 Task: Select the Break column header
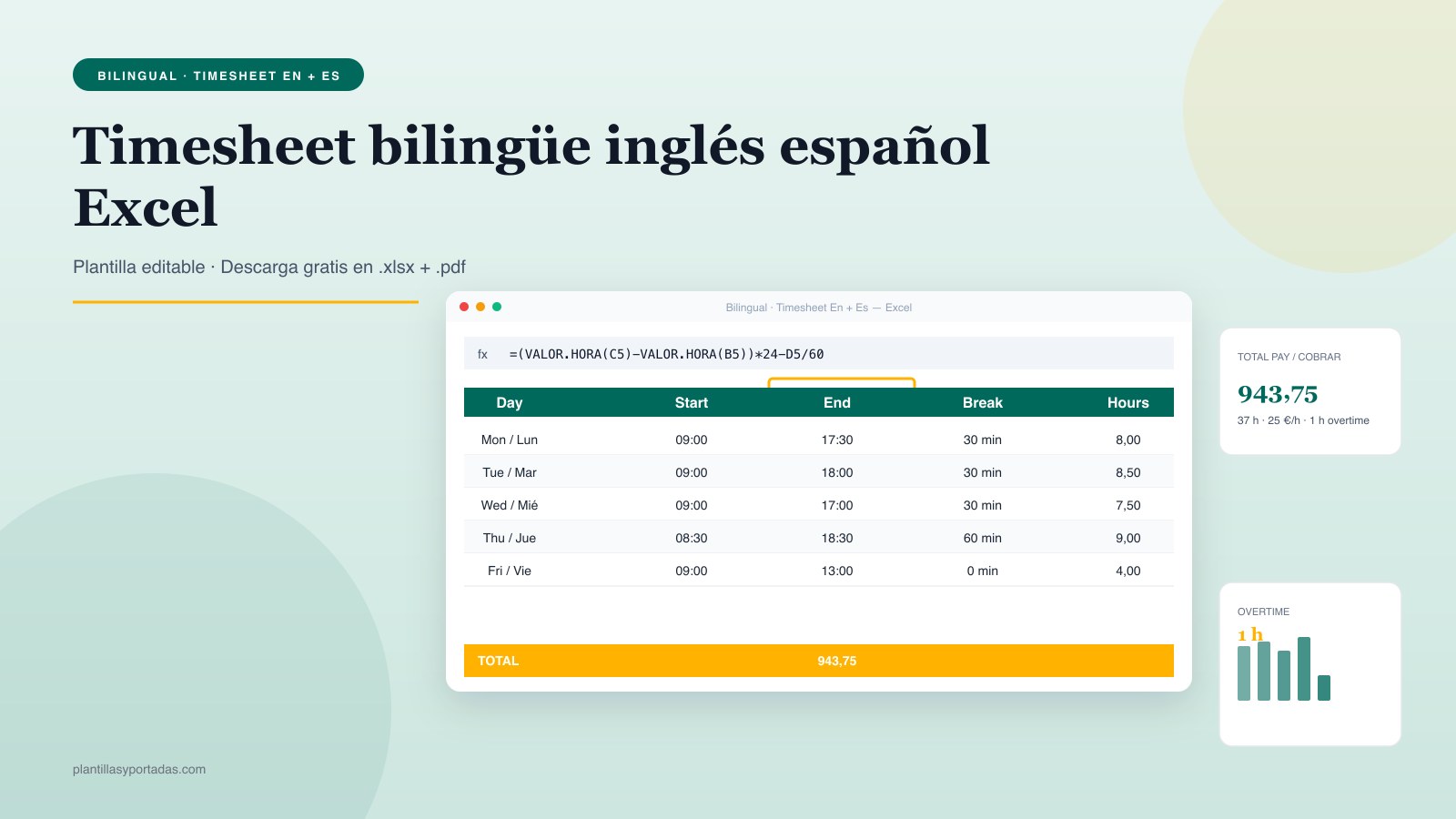click(983, 402)
